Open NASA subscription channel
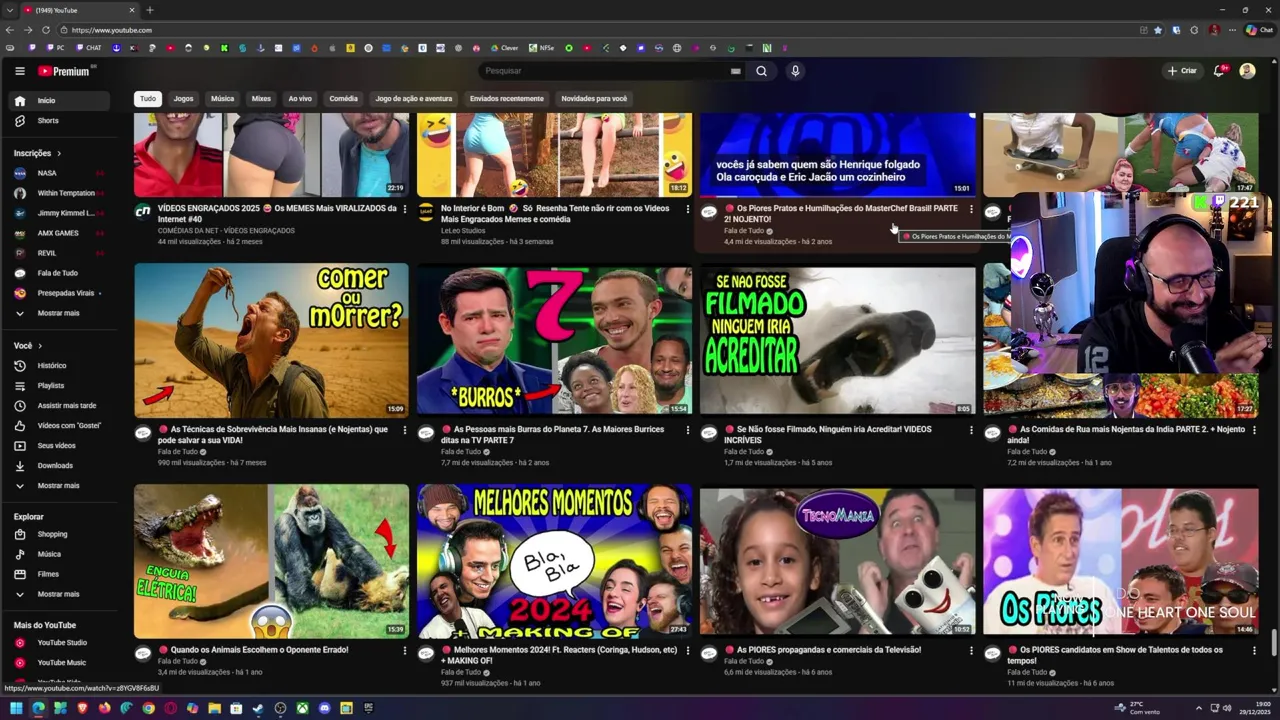 click(x=60, y=173)
